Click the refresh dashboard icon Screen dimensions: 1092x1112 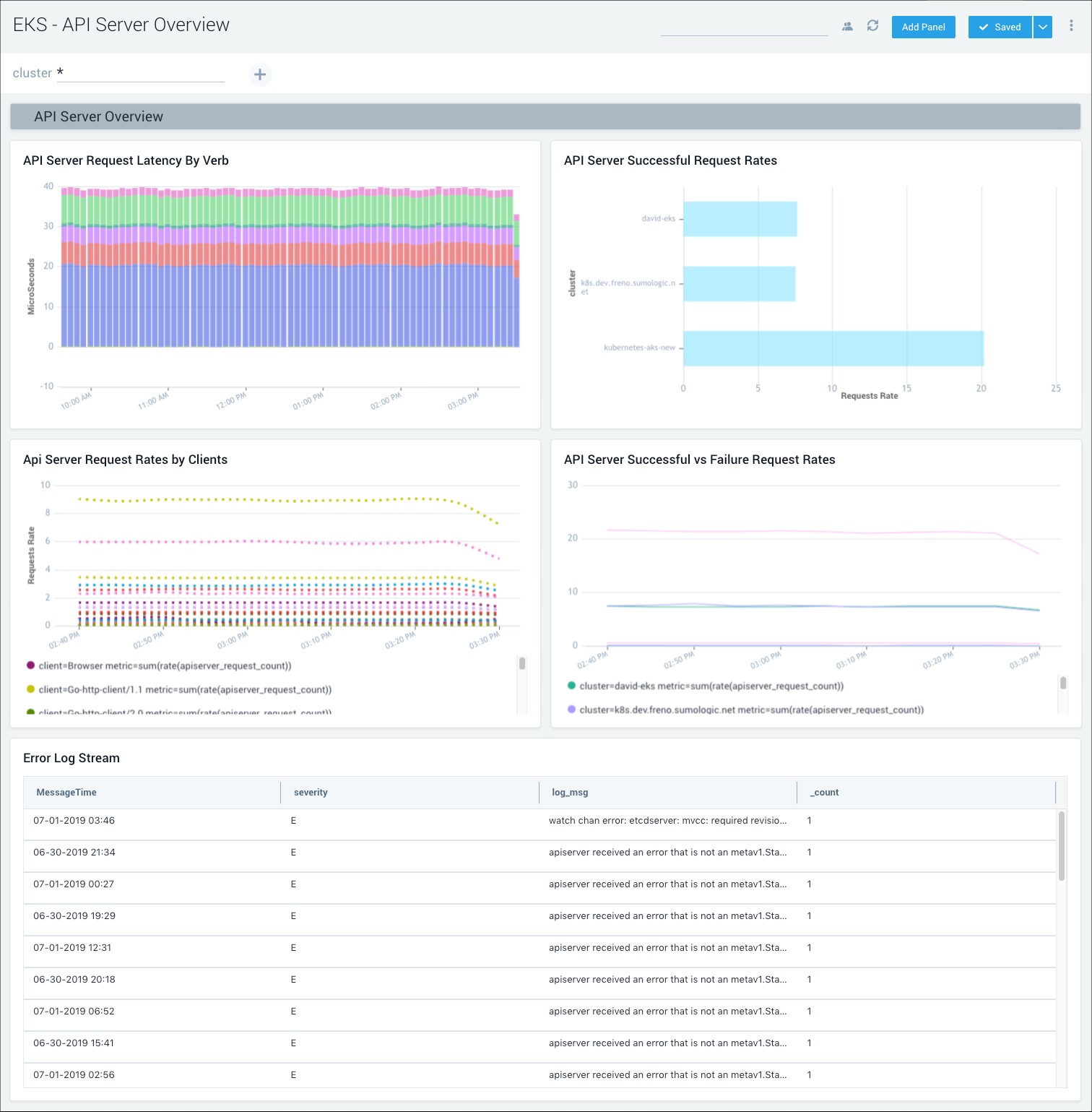click(872, 26)
